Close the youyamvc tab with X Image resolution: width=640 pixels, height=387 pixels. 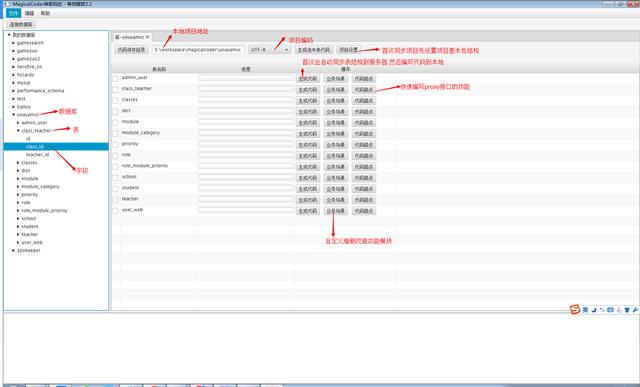click(x=147, y=37)
